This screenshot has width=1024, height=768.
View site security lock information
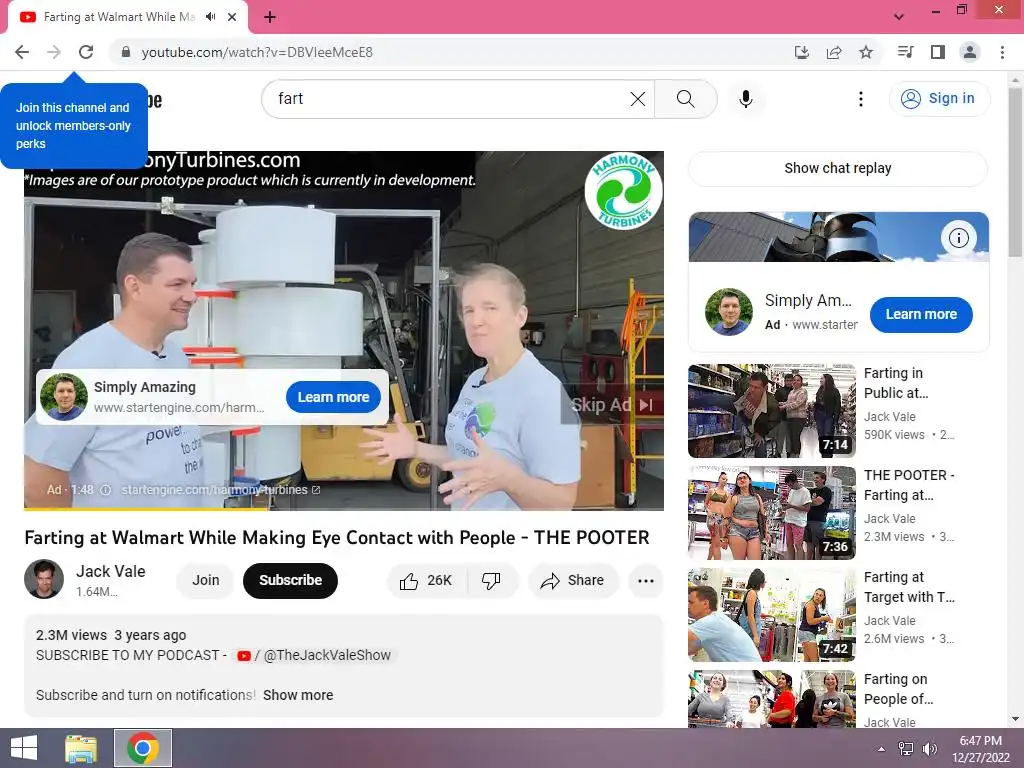(126, 52)
